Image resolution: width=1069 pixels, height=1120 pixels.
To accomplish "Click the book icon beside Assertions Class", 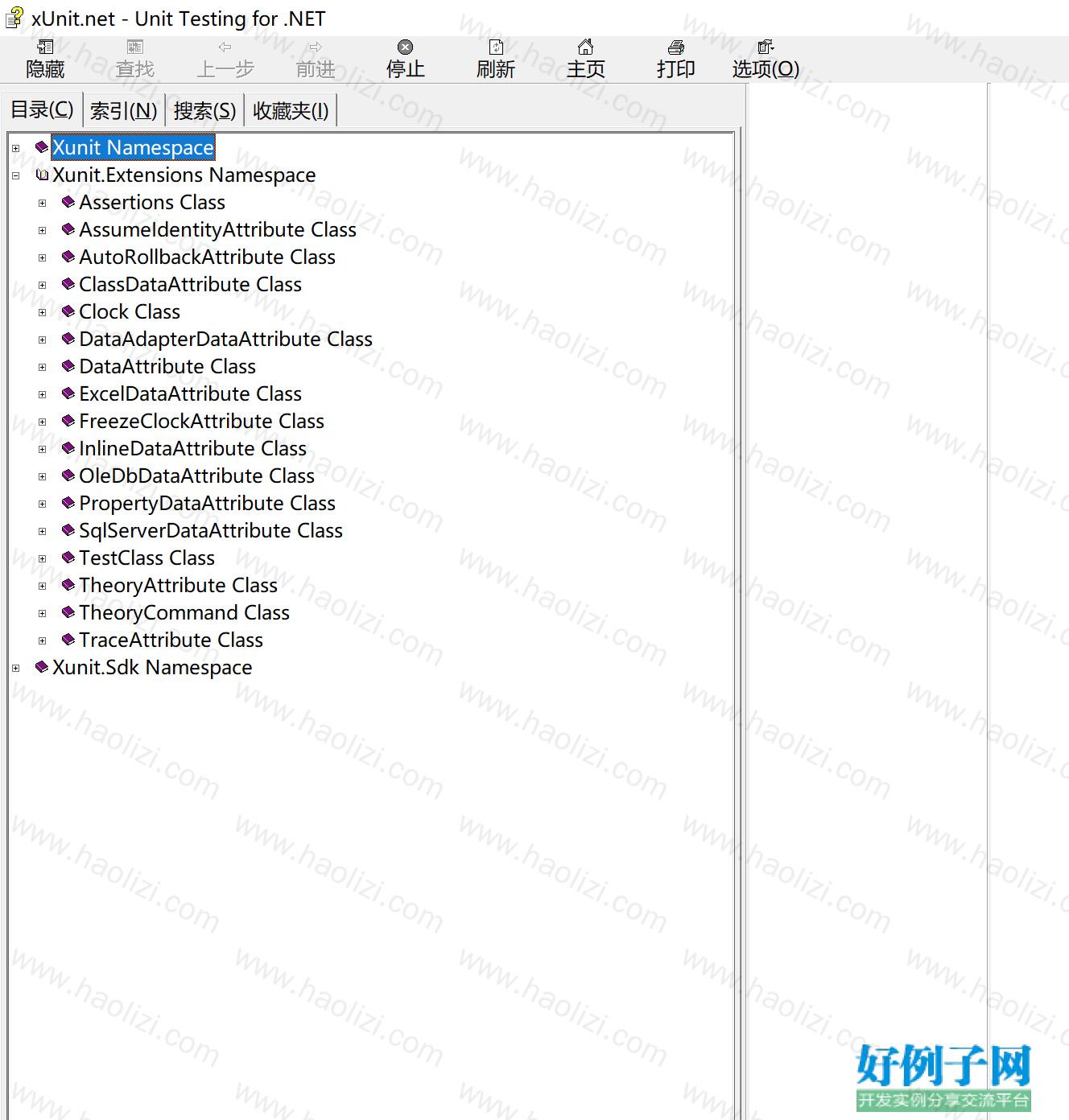I will tap(68, 202).
